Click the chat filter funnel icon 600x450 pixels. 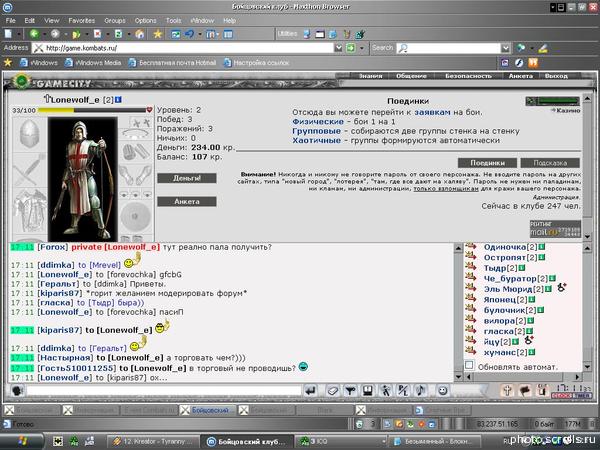(x=350, y=391)
